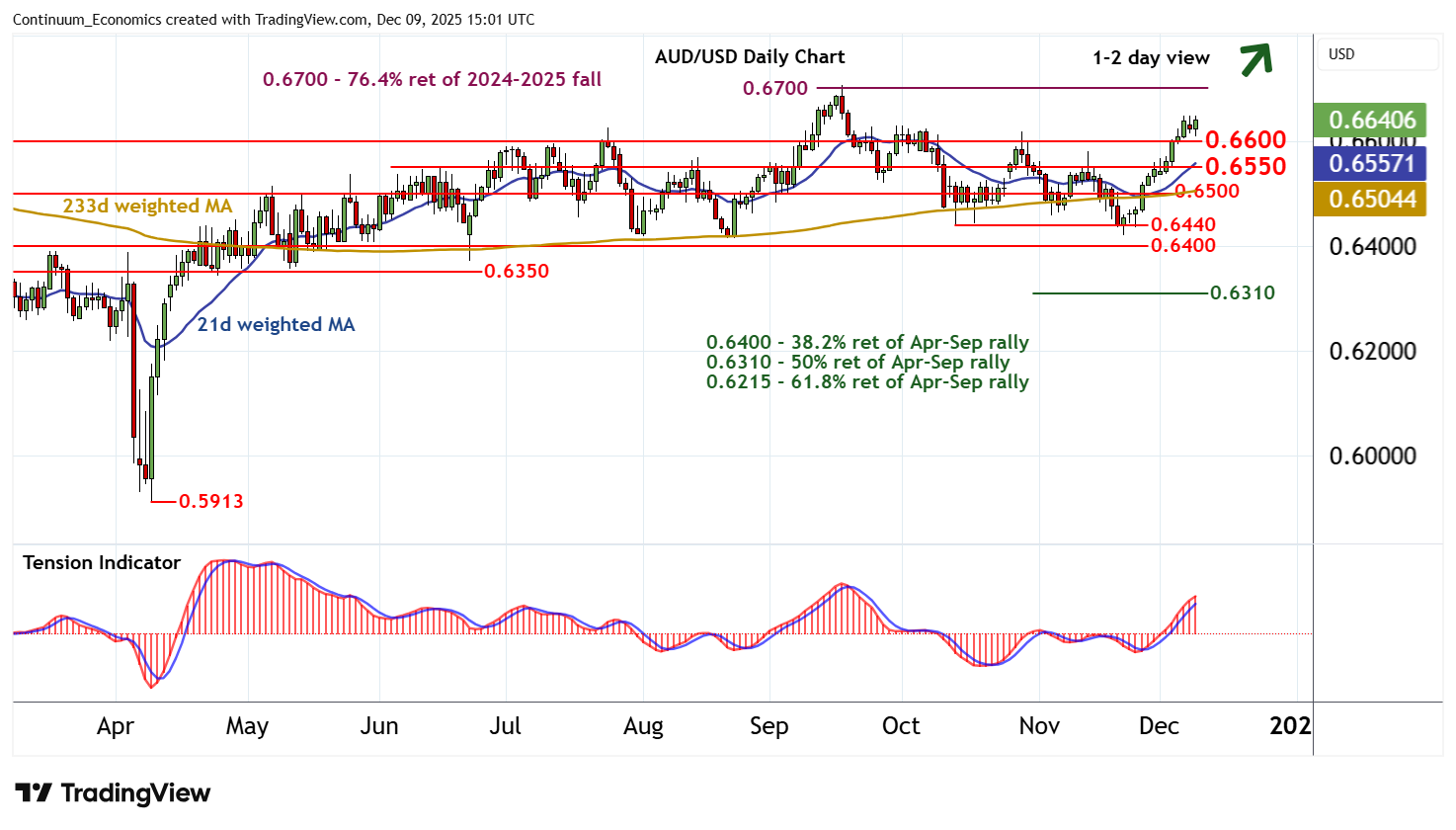Click the 0.6700 peak level label
Viewport: 1456px width, 830px height.
[x=774, y=89]
